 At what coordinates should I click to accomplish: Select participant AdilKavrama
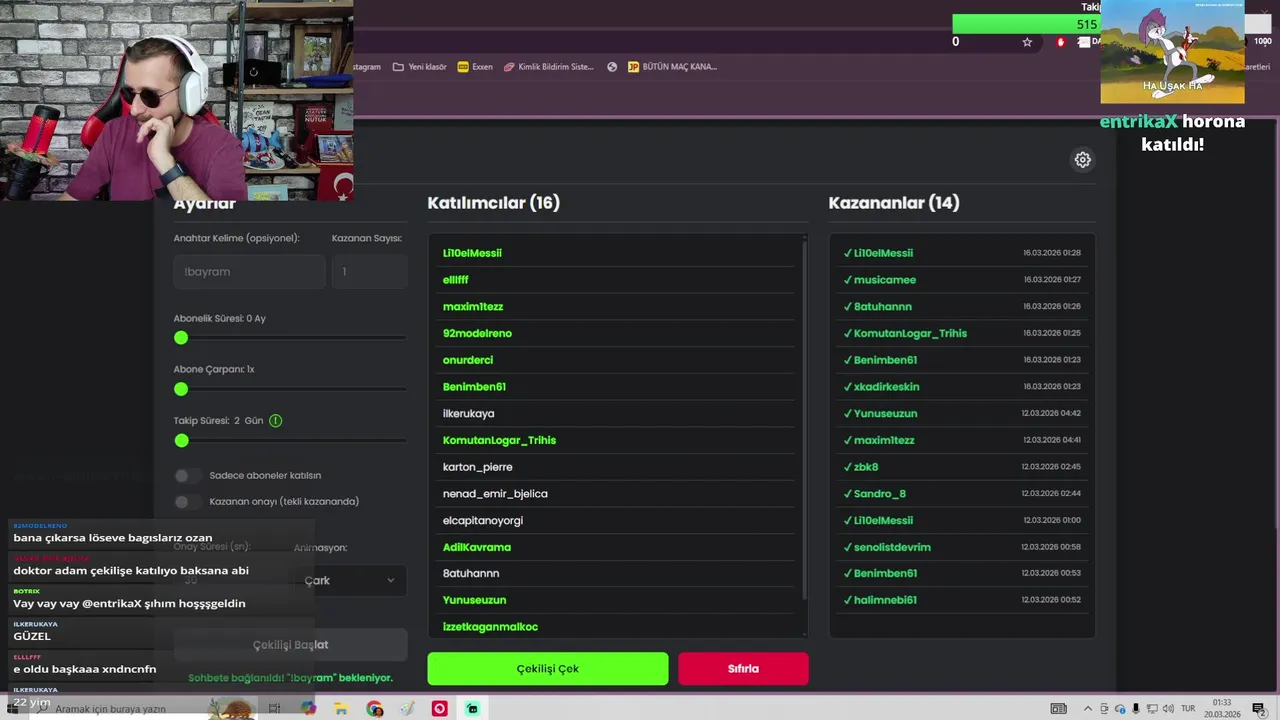477,547
